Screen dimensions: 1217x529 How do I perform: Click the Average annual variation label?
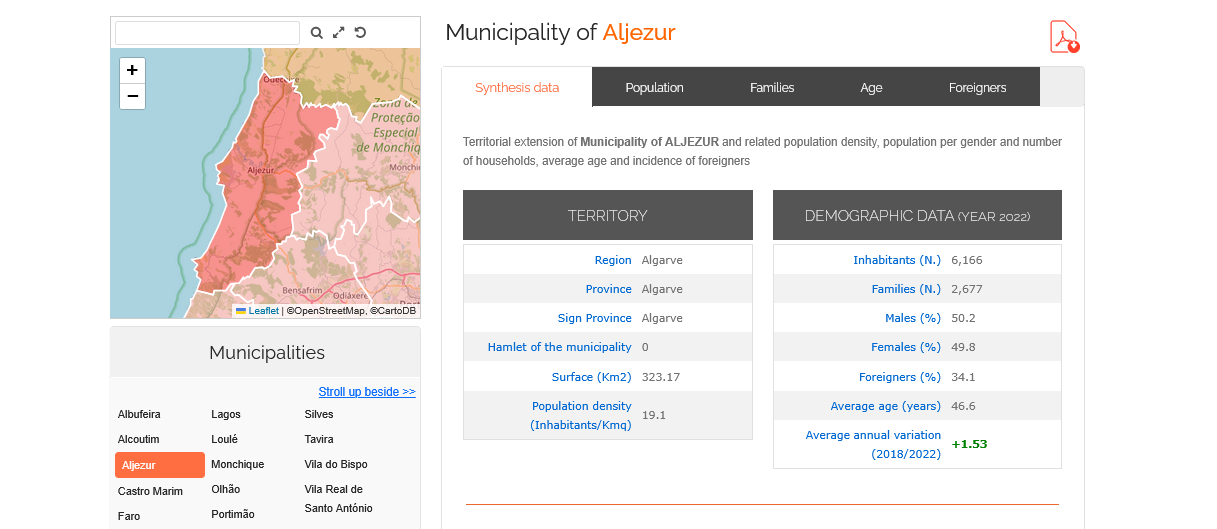tap(873, 444)
